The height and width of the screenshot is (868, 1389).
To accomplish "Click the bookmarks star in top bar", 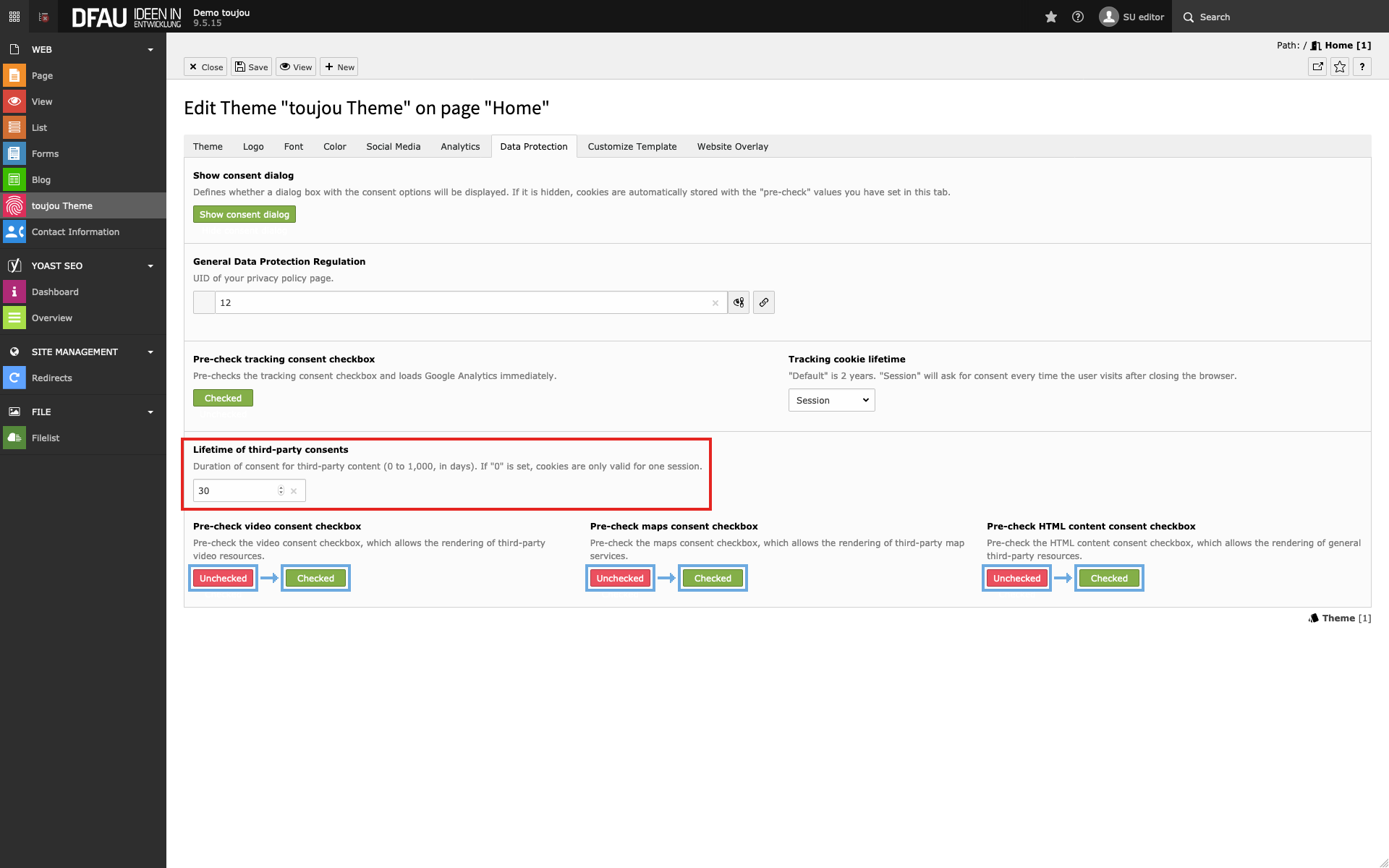I will click(x=1050, y=17).
